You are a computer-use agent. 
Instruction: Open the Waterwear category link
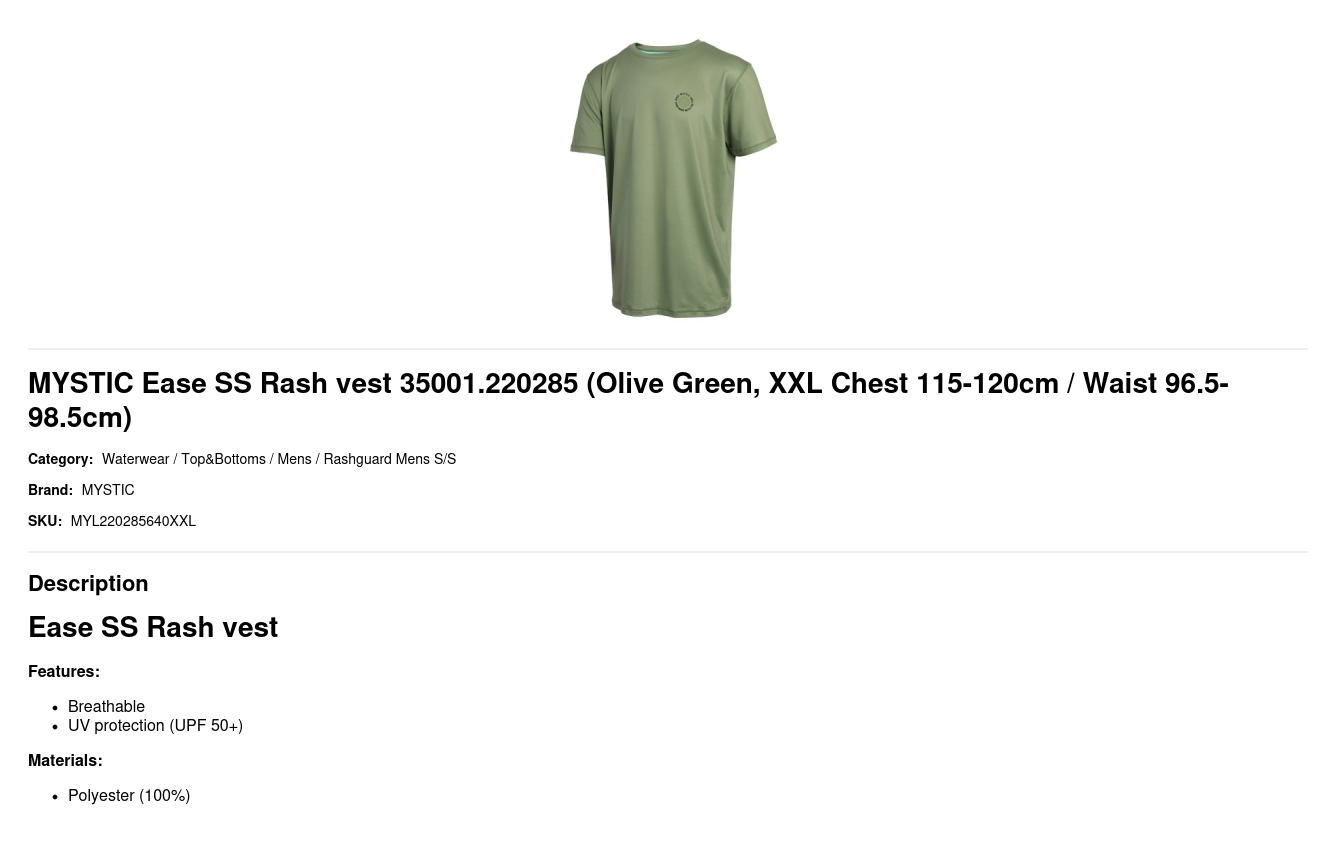point(135,460)
